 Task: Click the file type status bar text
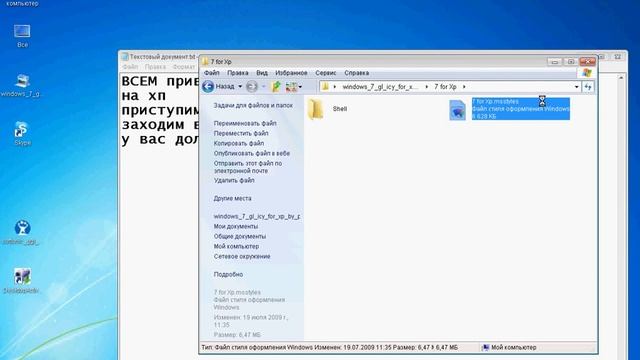coord(329,347)
